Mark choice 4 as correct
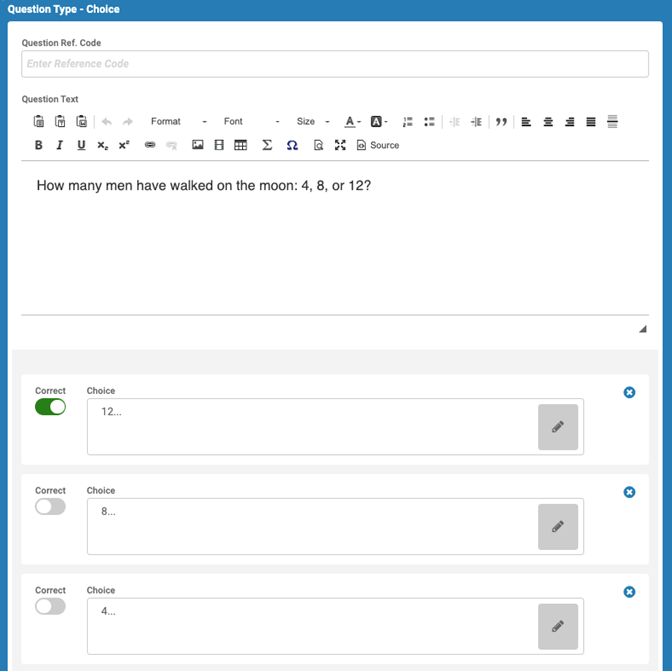Screen dimensions: 672x671 [51, 606]
